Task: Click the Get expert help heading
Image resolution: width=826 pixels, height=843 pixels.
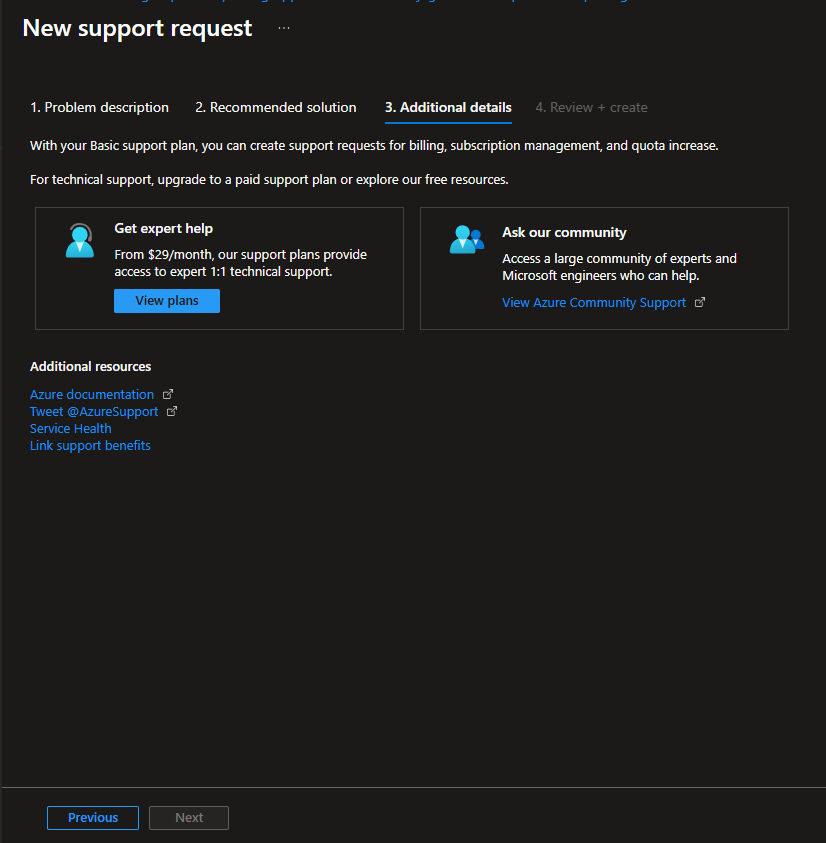Action: point(163,228)
